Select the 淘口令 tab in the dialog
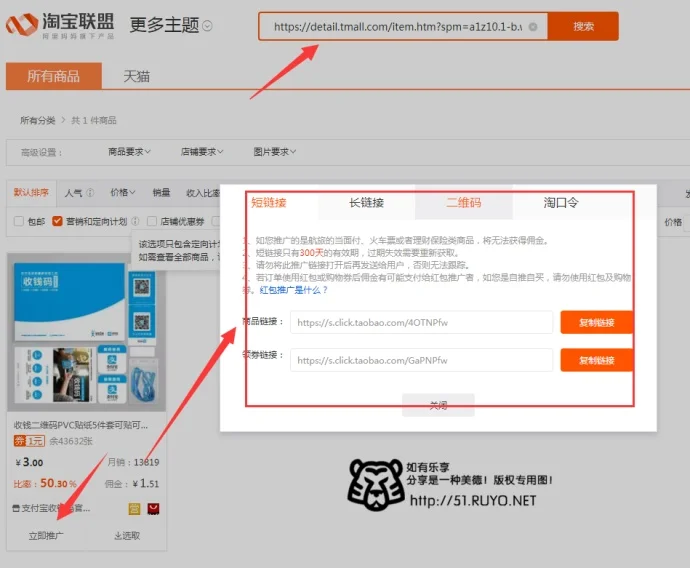The image size is (690, 568). pyautogui.click(x=561, y=202)
